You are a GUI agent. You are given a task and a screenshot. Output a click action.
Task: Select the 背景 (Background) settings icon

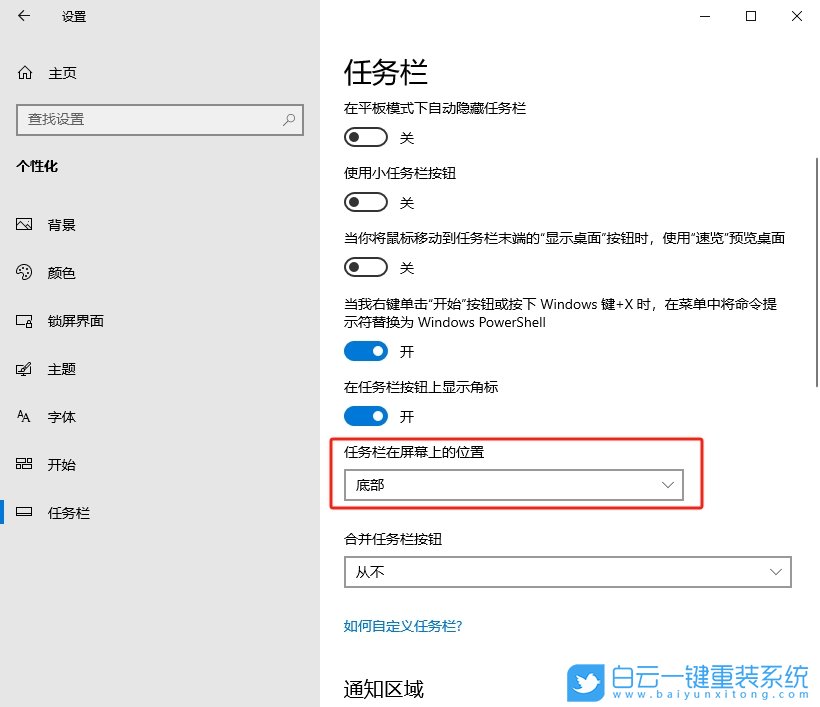[25, 224]
